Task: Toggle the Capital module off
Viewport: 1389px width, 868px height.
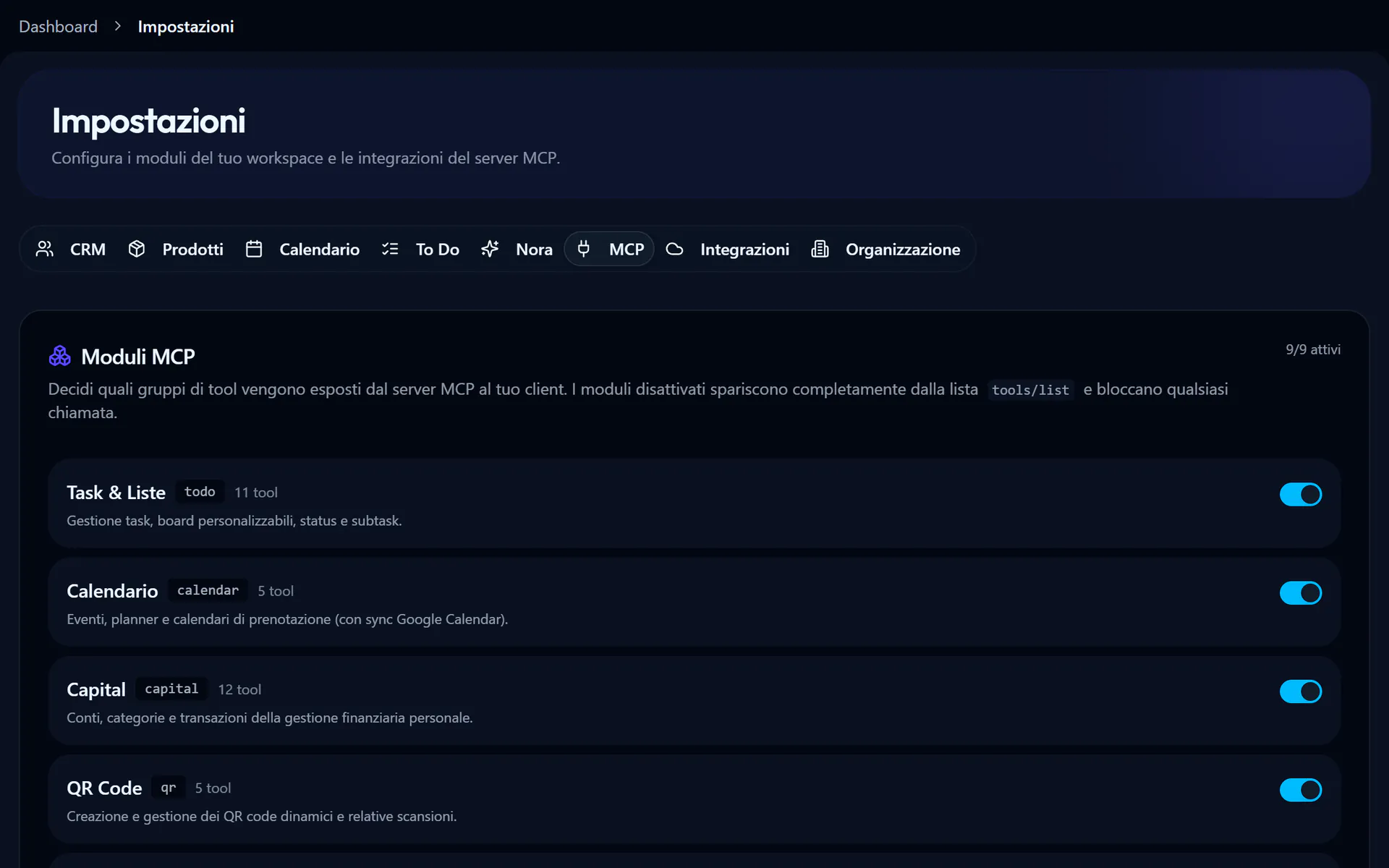Action: (1301, 692)
